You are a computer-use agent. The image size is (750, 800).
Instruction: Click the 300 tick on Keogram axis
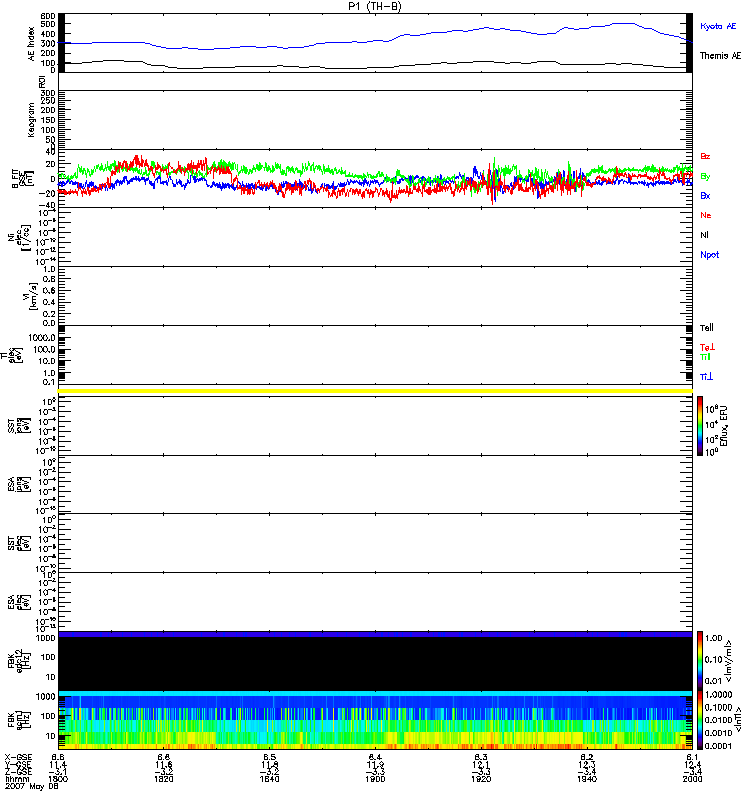[48, 93]
